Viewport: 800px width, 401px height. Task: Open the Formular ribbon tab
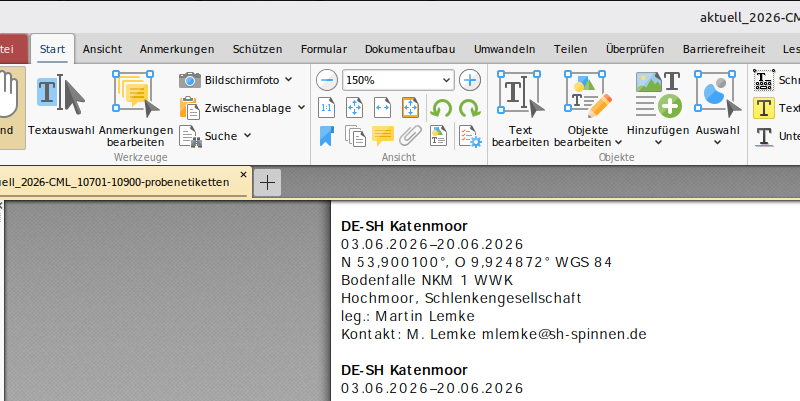tap(324, 49)
